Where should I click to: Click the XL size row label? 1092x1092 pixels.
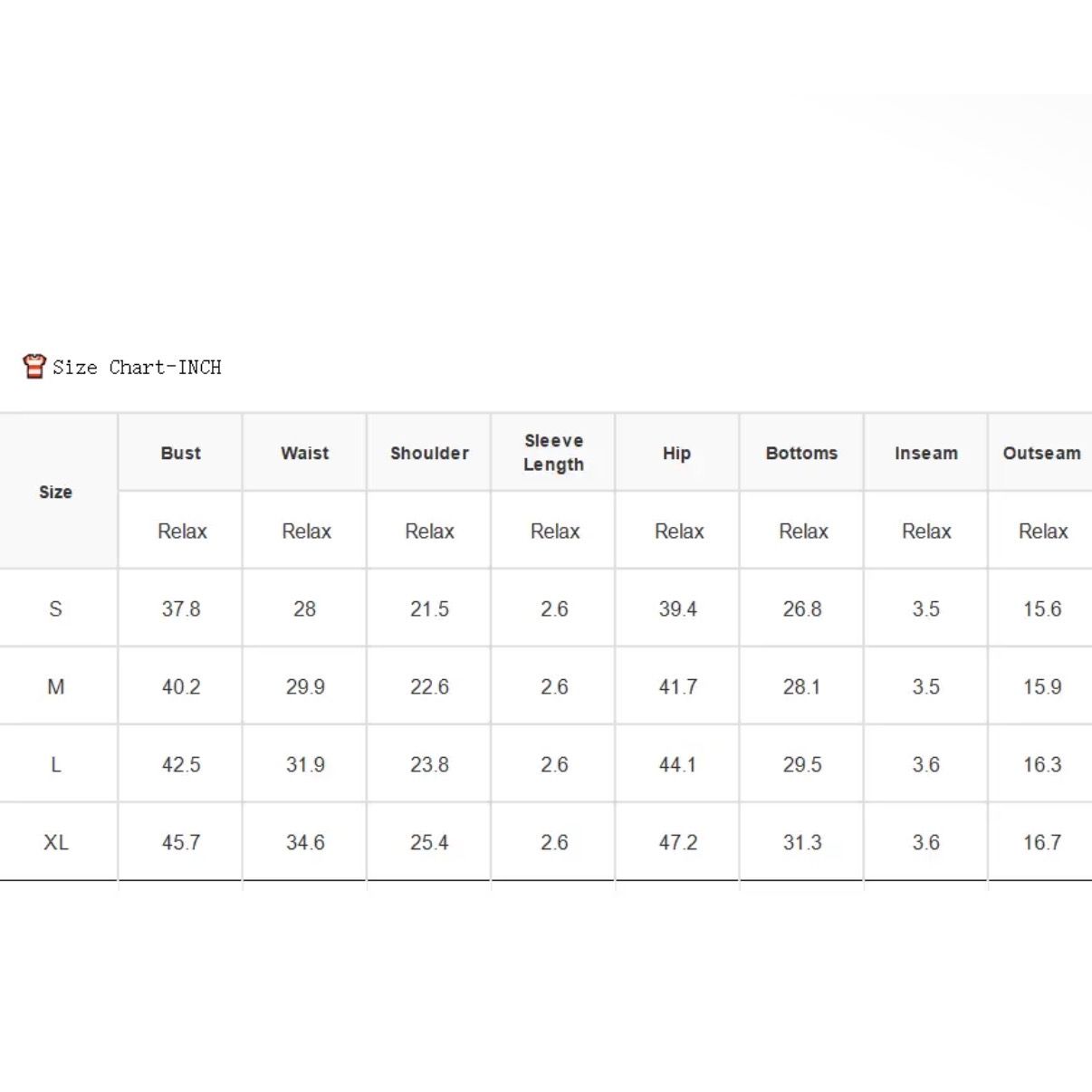click(x=55, y=842)
